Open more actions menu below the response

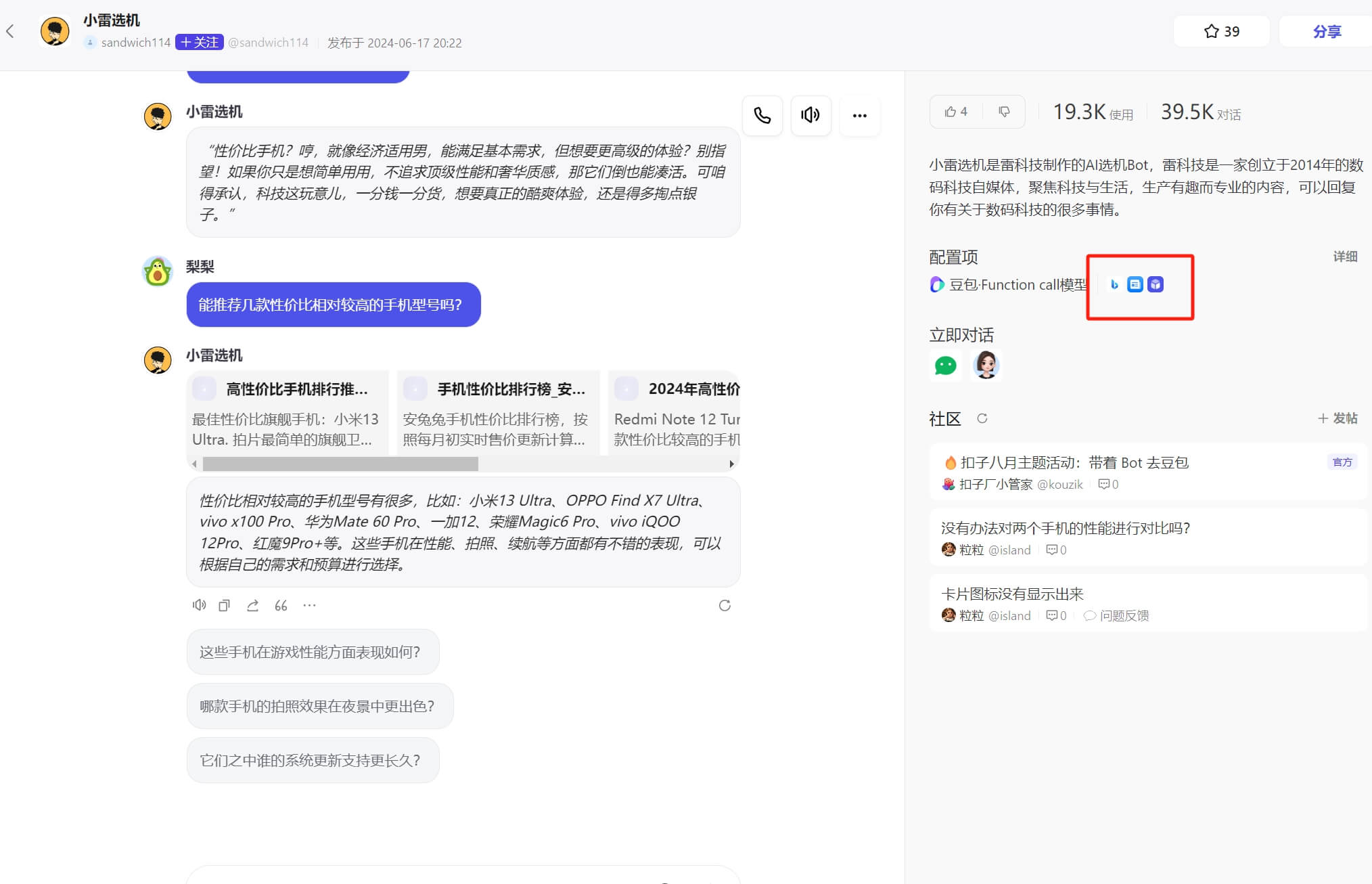309,605
